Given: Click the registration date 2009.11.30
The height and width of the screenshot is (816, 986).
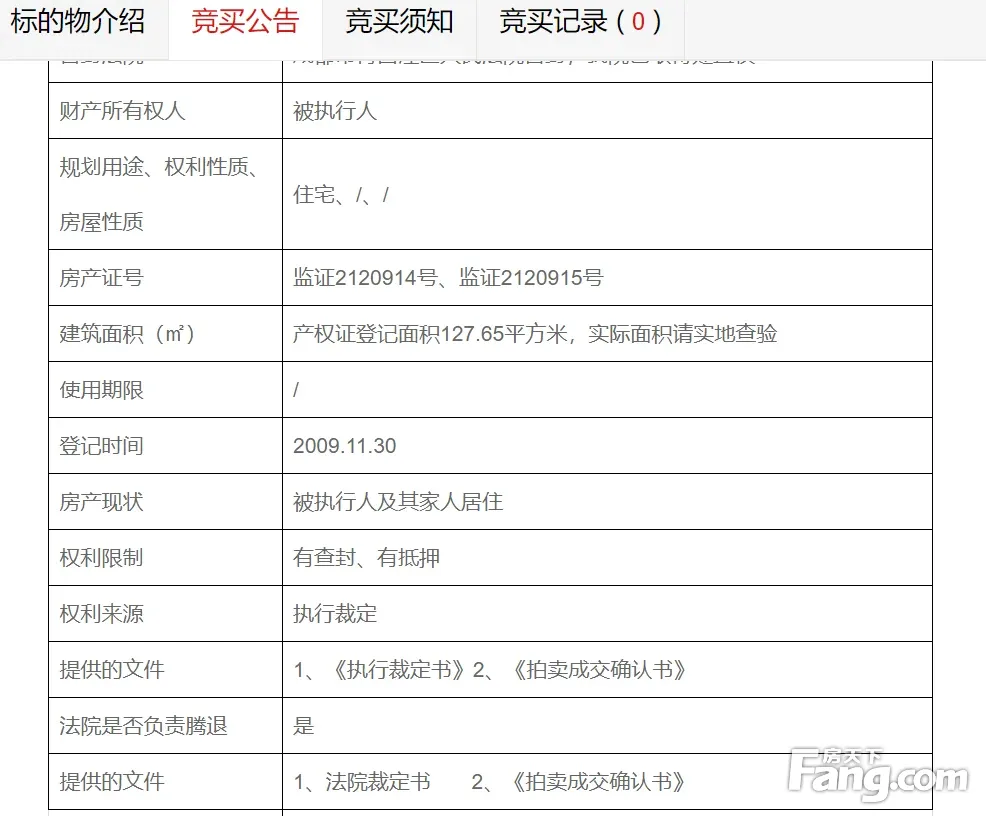Looking at the screenshot, I should click(344, 446).
